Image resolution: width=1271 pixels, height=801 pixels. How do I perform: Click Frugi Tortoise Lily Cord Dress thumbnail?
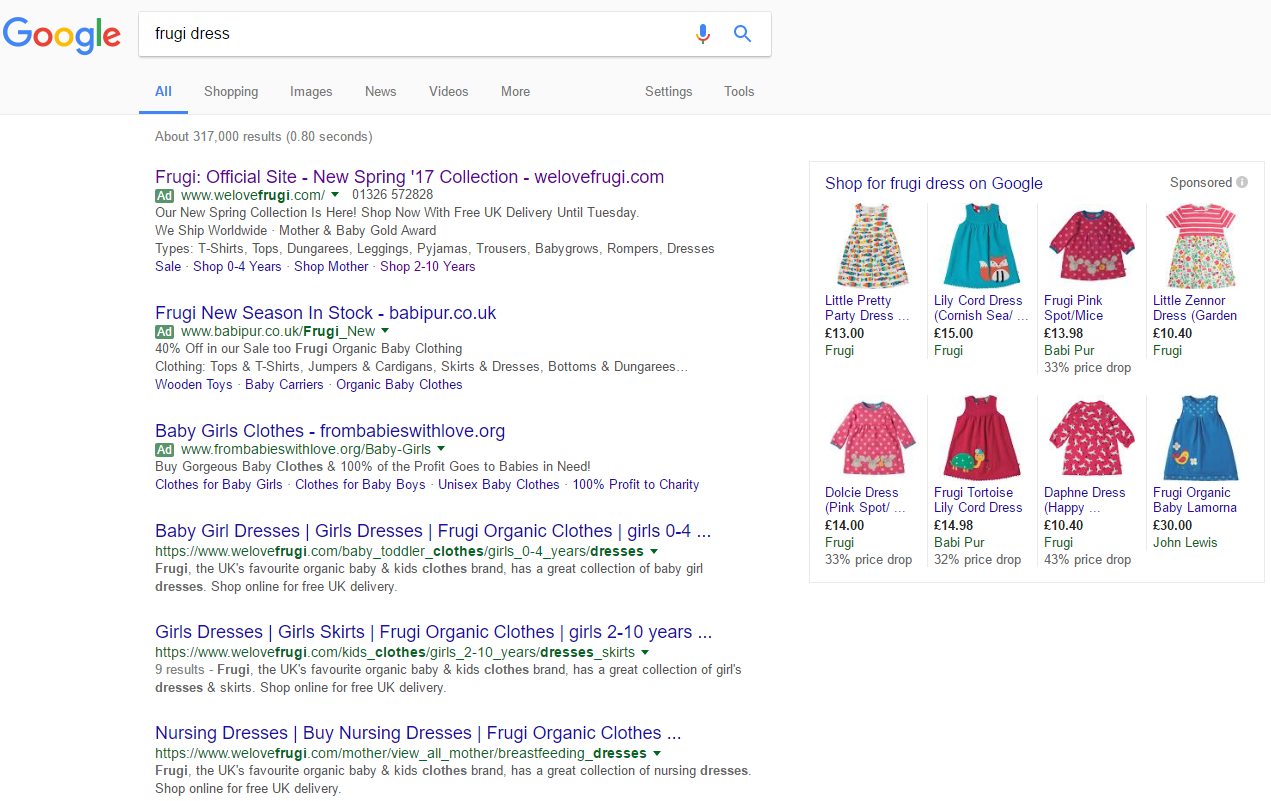pos(981,438)
